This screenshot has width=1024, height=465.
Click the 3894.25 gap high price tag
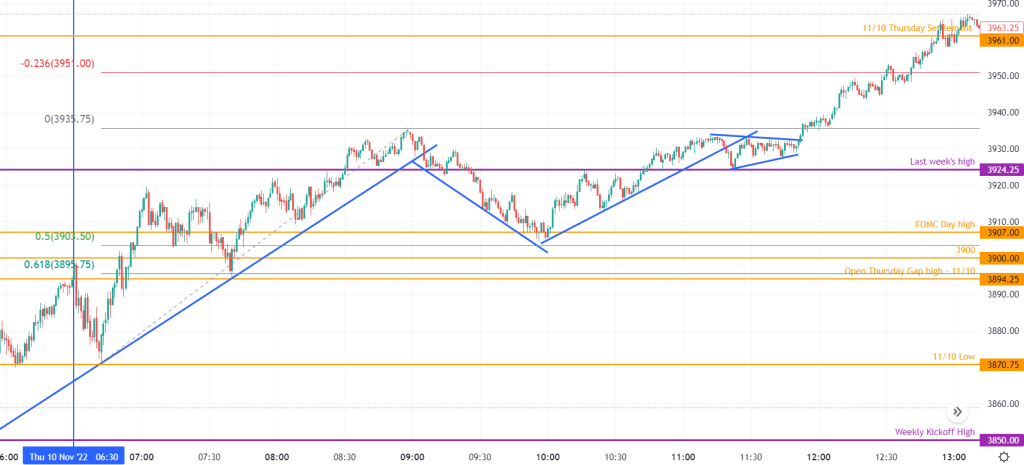(x=1001, y=279)
